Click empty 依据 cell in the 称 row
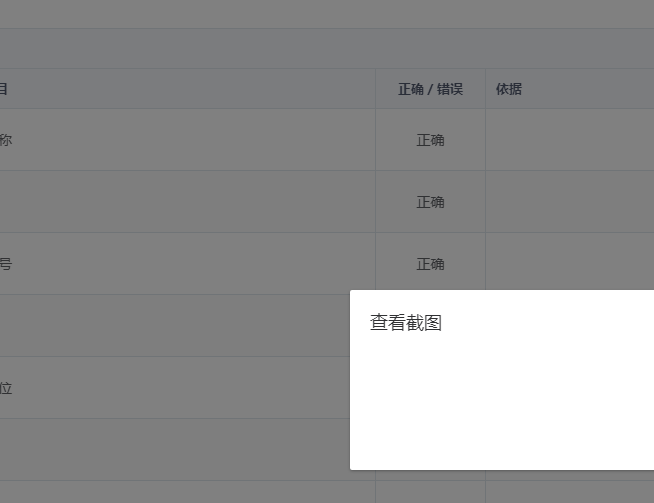This screenshot has width=654, height=503. (x=569, y=140)
